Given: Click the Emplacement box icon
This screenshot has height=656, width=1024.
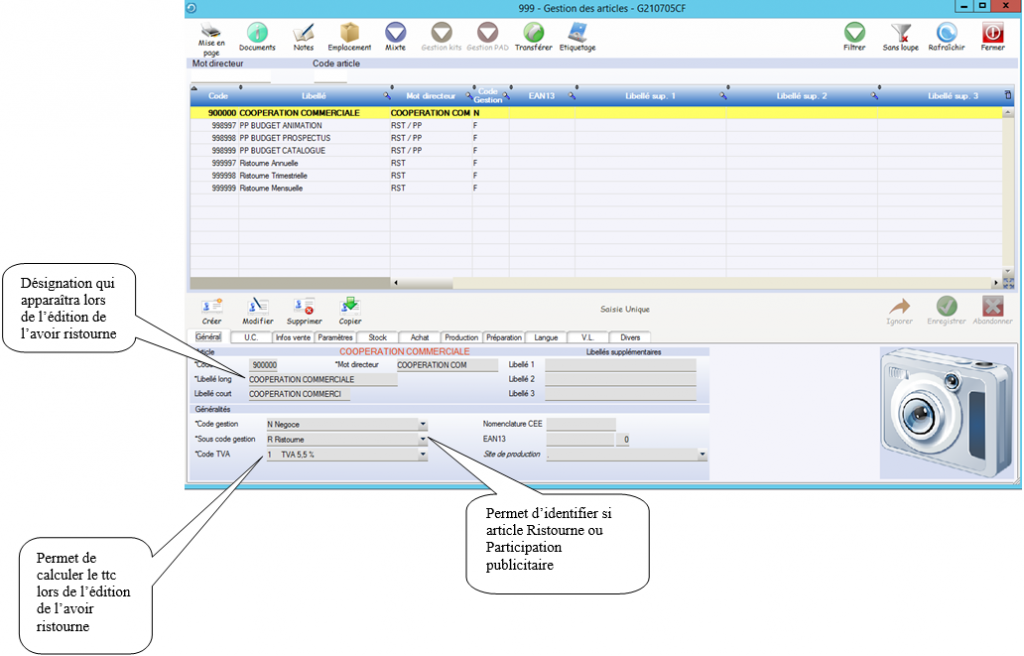Looking at the screenshot, I should click(349, 32).
